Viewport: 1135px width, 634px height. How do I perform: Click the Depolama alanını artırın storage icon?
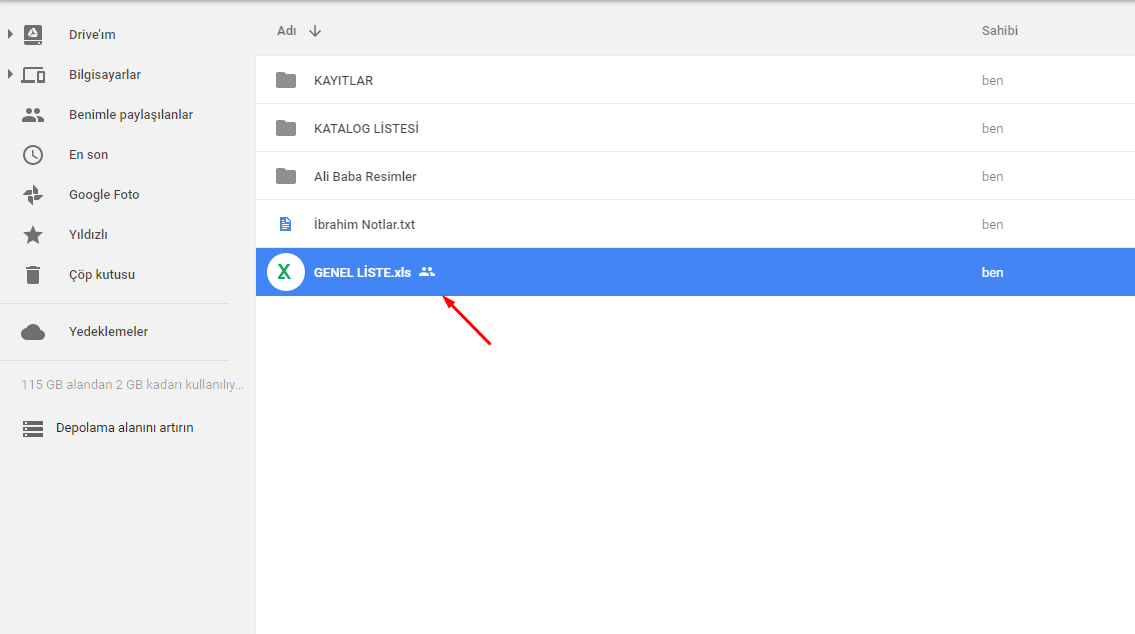point(33,428)
